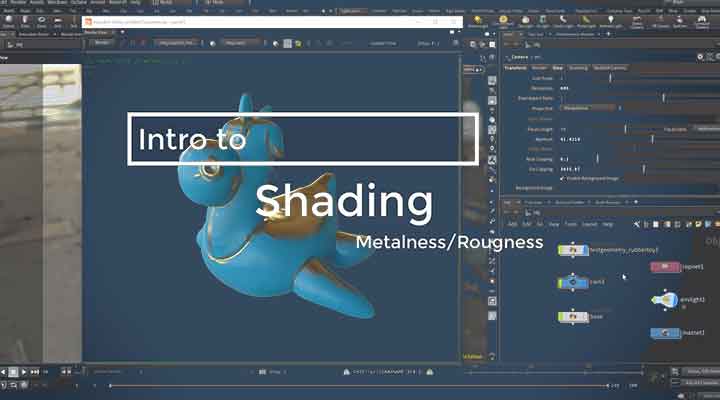The width and height of the screenshot is (720, 400).
Task: Select the cam1 camera node
Action: coord(573,282)
